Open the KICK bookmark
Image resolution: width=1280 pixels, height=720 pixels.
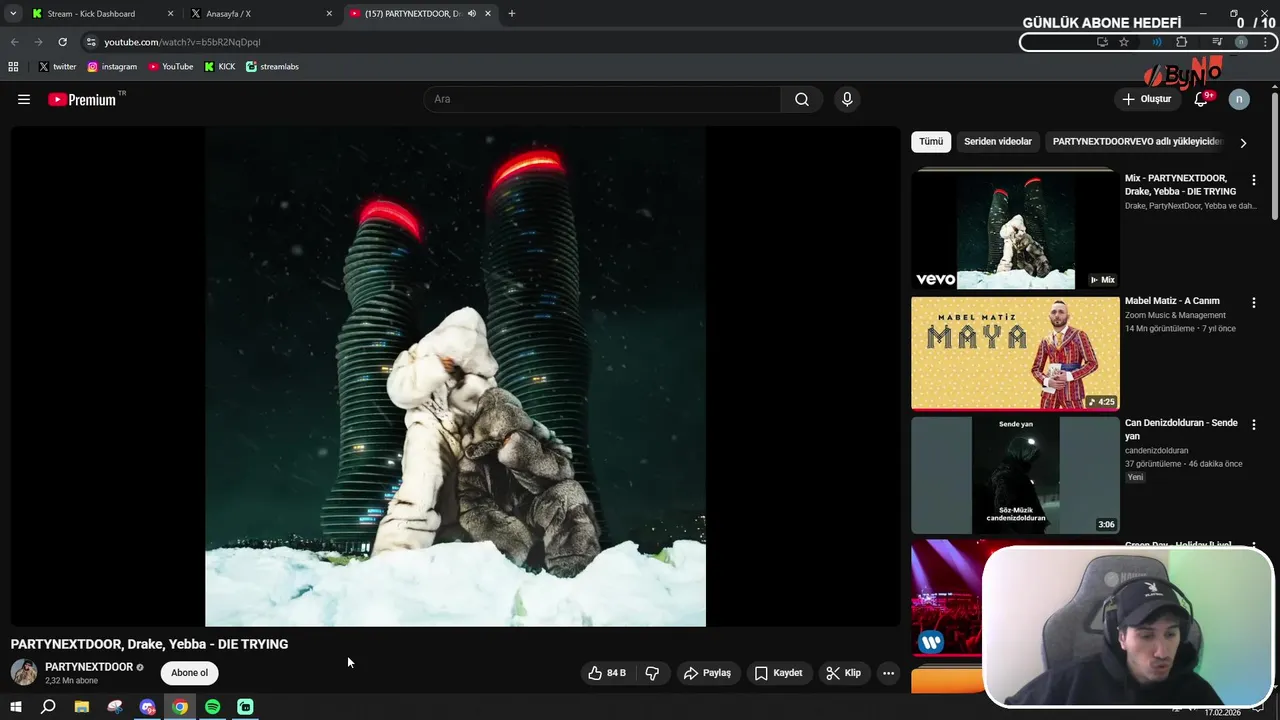coord(220,67)
